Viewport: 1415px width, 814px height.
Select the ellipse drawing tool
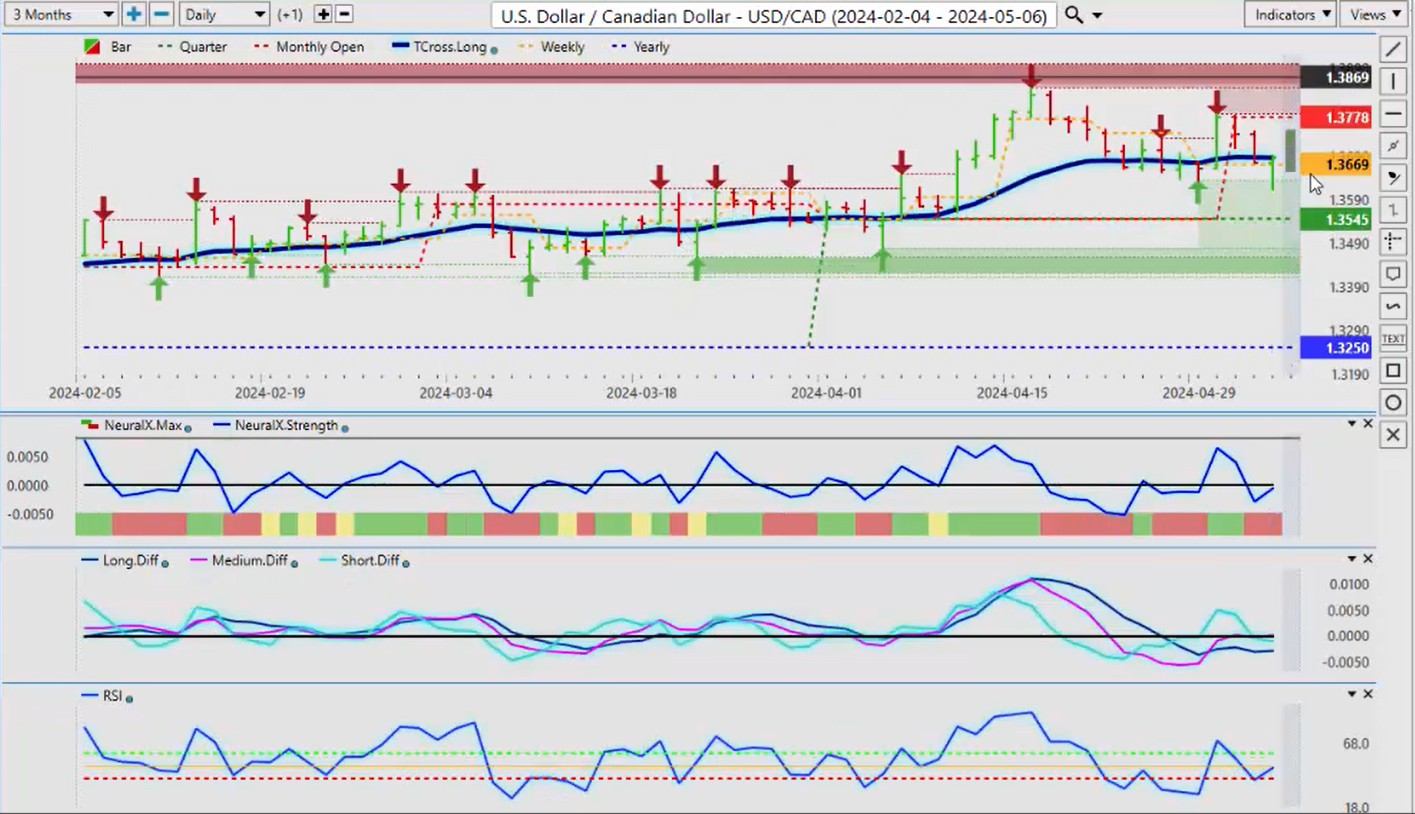pyautogui.click(x=1392, y=403)
